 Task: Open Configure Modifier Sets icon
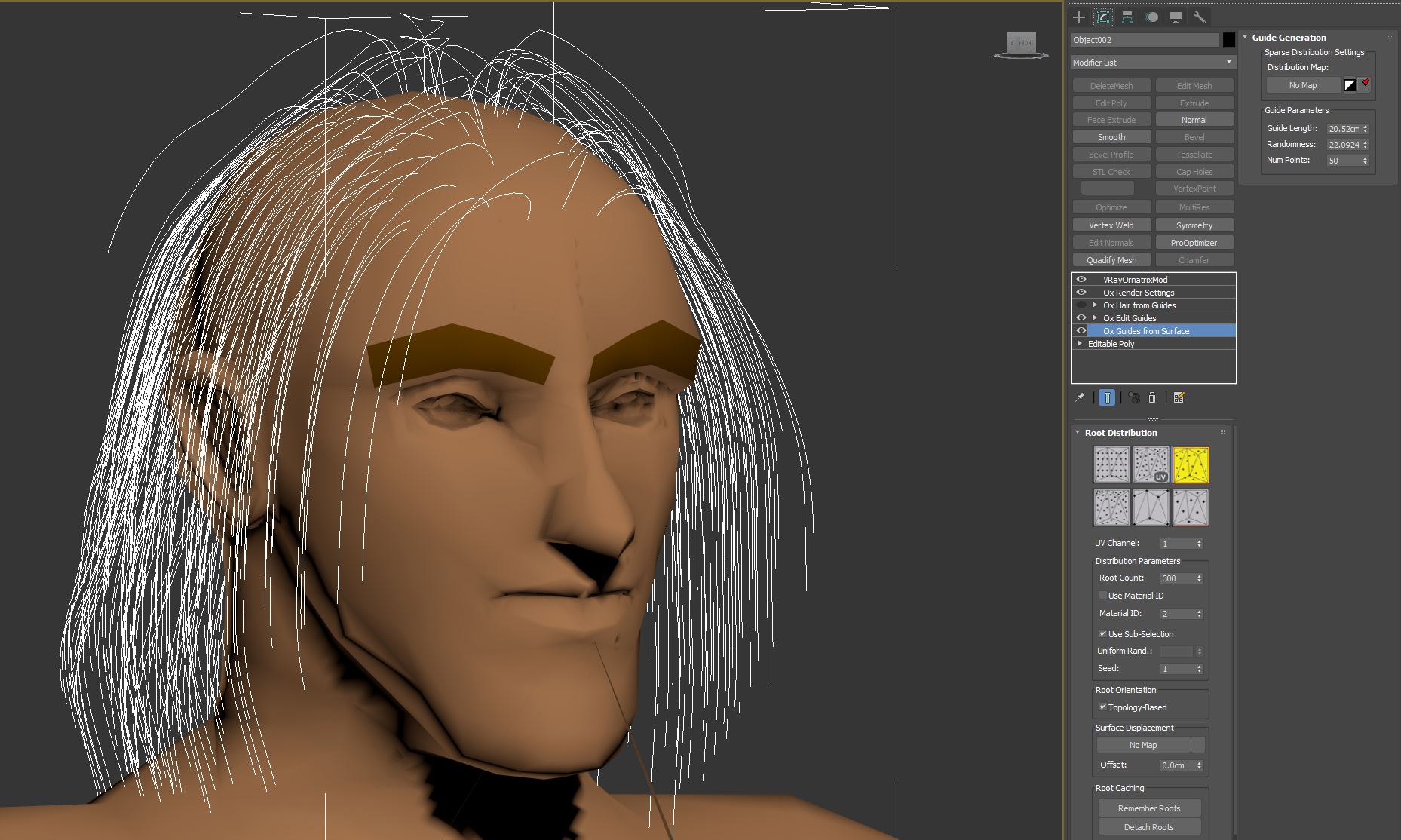[1179, 397]
